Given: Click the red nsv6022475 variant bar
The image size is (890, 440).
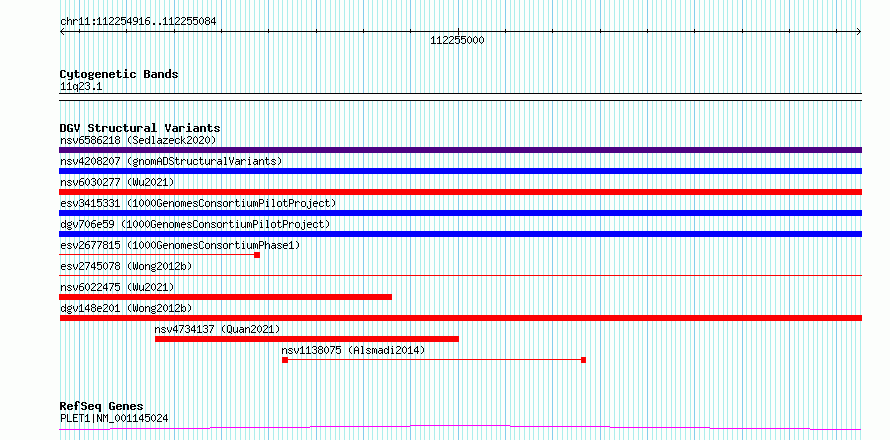Looking at the screenshot, I should (x=225, y=297).
